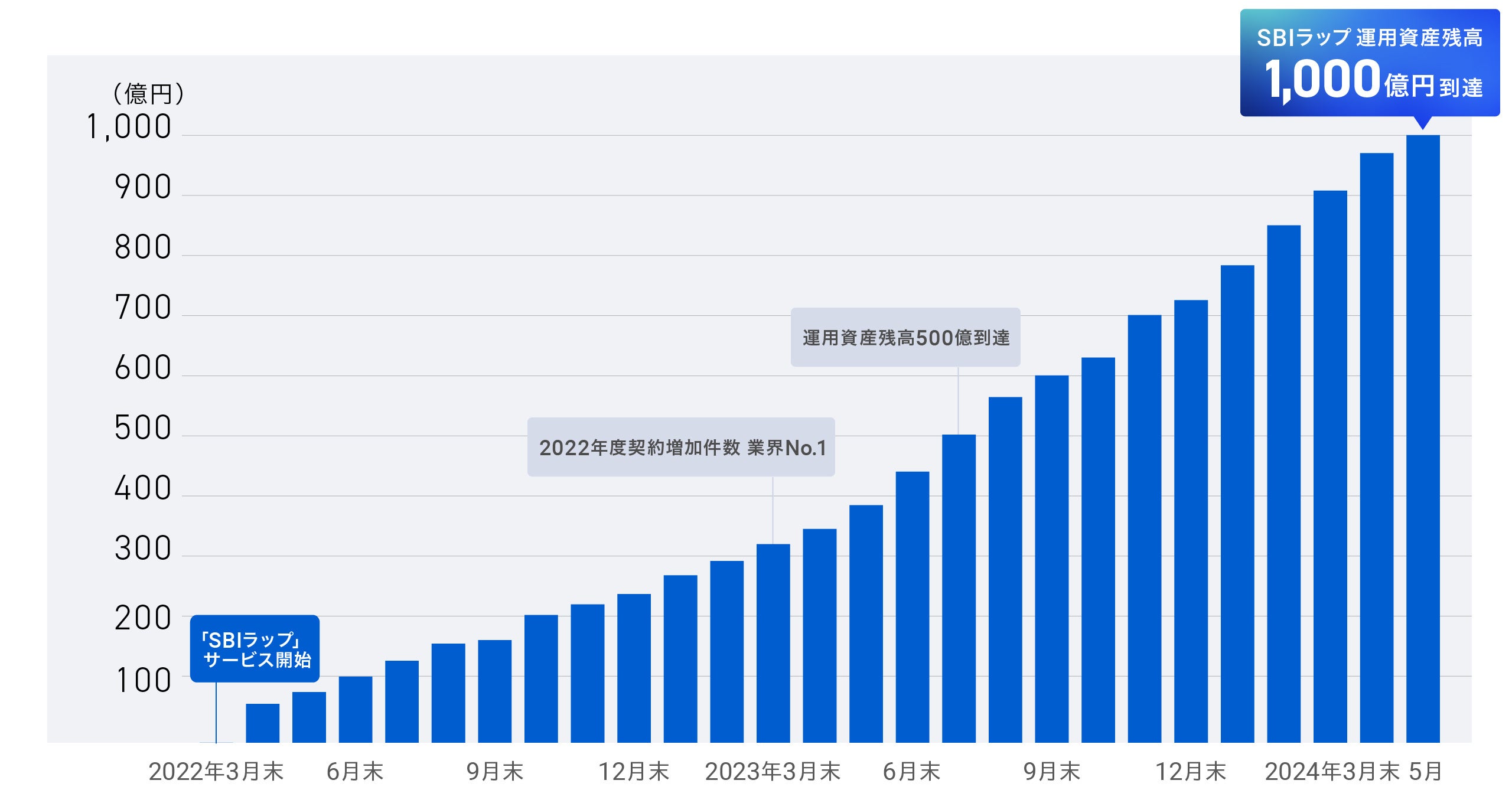Click the 1,000 y-axis value
The width and height of the screenshot is (1512, 803).
click(129, 127)
